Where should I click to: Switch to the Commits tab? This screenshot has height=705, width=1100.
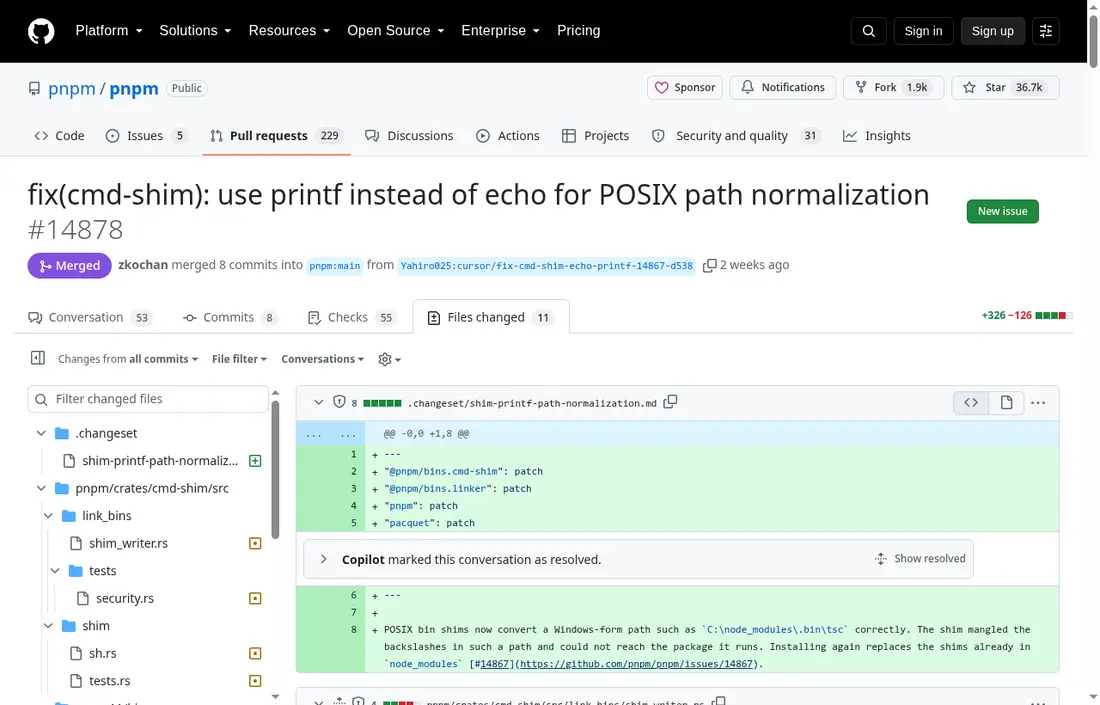229,318
